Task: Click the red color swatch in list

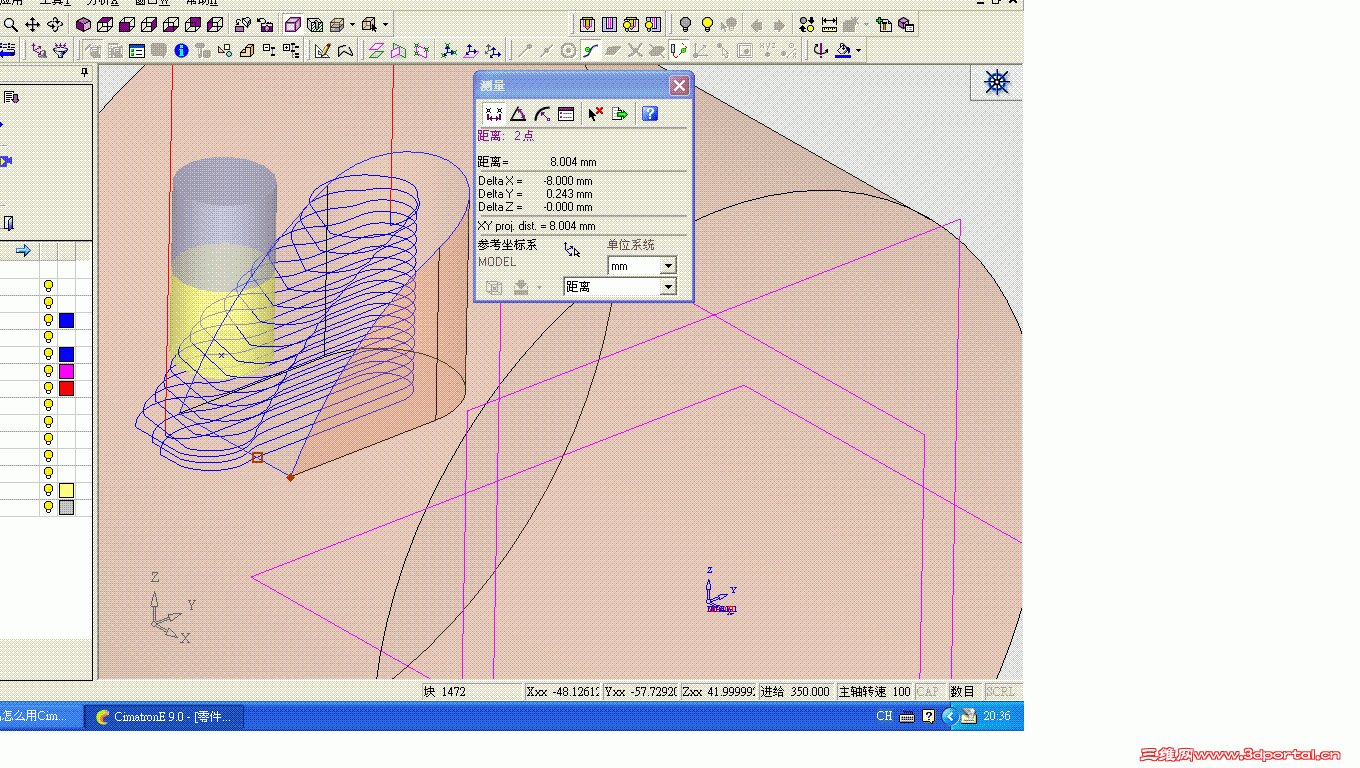Action: coord(66,388)
